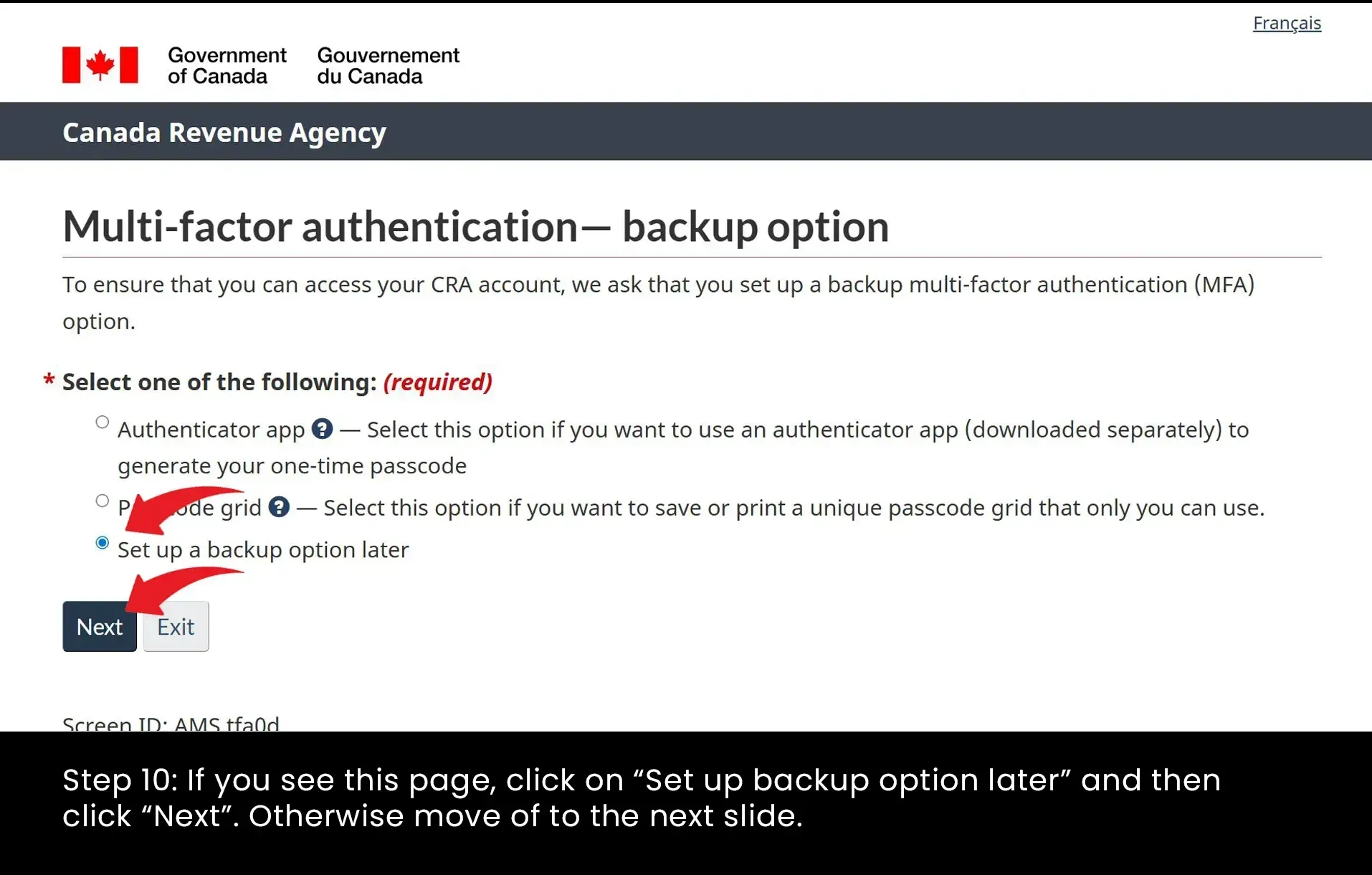Click the Step 10 instruction caption

(642, 798)
